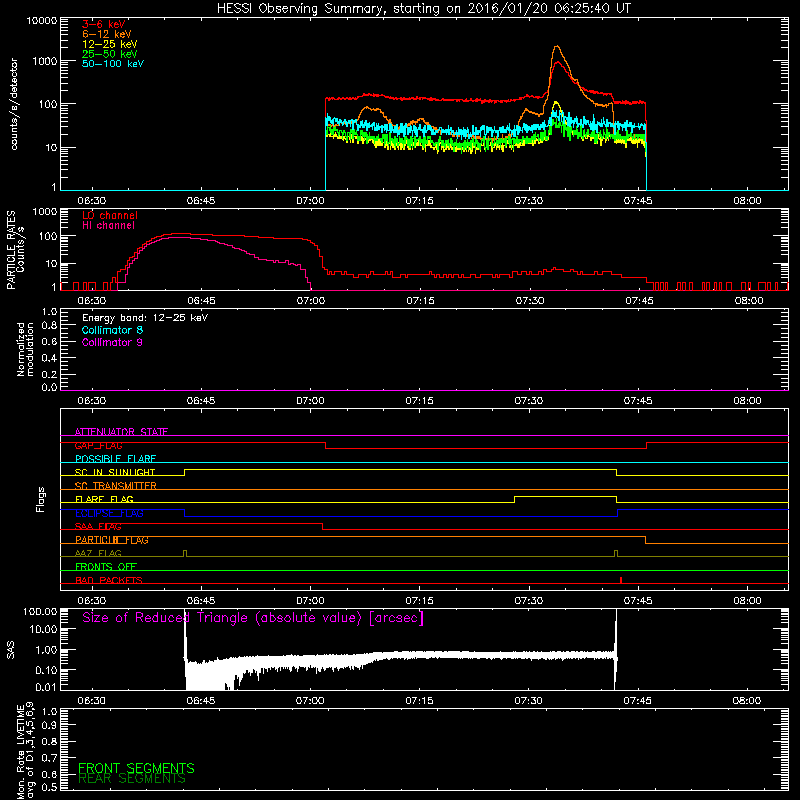
Task: Click the 'PARTICLE_FLAG' label
Action: pos(112,540)
